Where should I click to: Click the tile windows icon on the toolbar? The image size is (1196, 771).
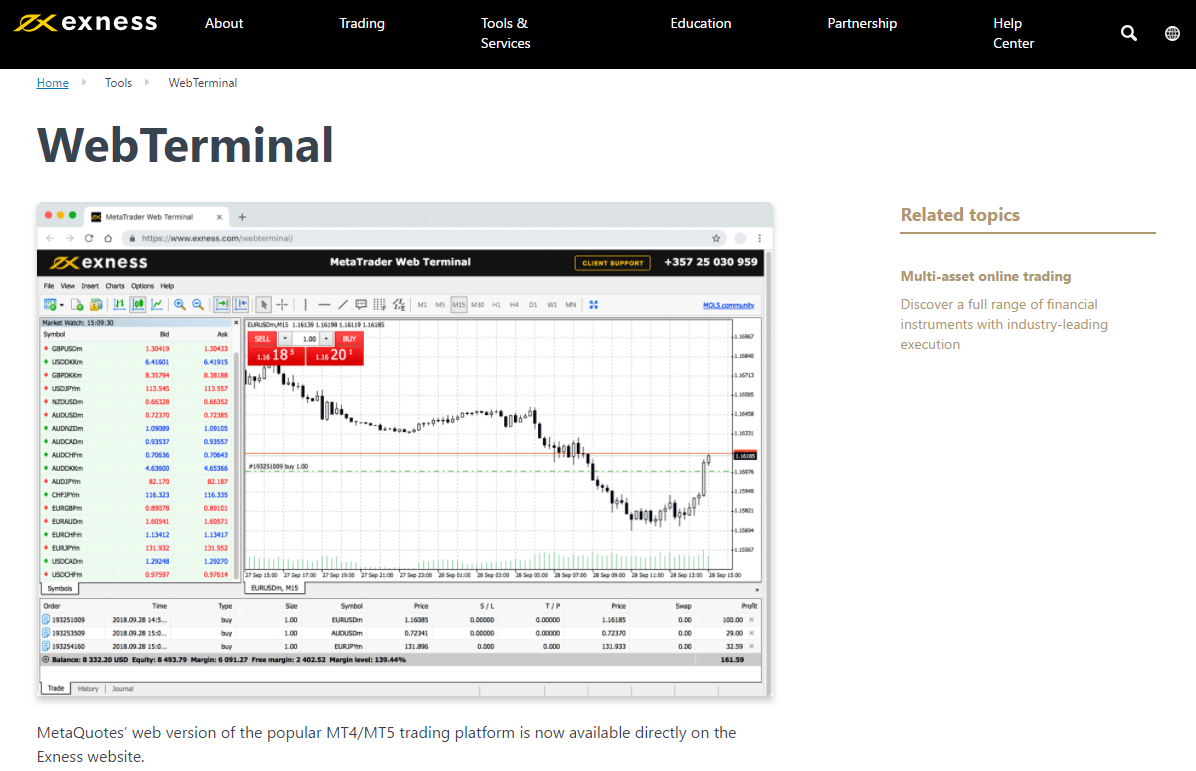pos(594,304)
